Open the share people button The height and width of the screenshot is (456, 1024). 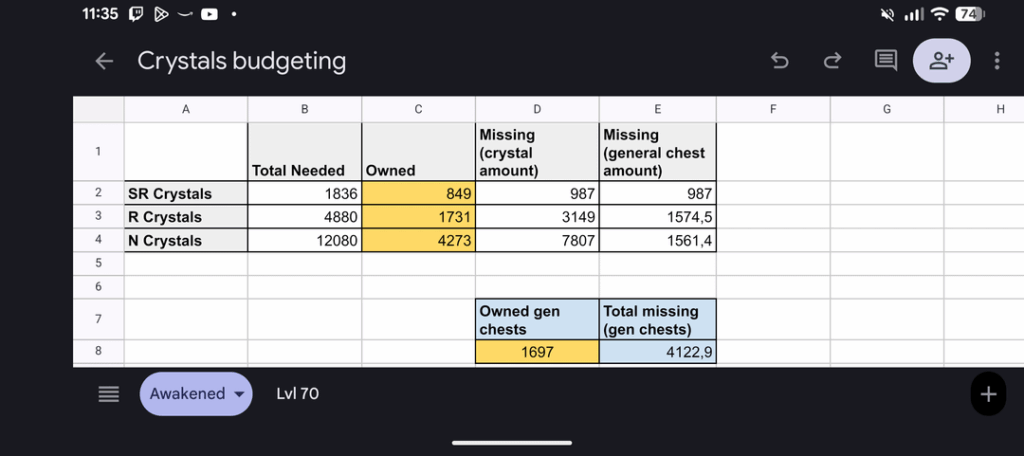pyautogui.click(x=941, y=61)
